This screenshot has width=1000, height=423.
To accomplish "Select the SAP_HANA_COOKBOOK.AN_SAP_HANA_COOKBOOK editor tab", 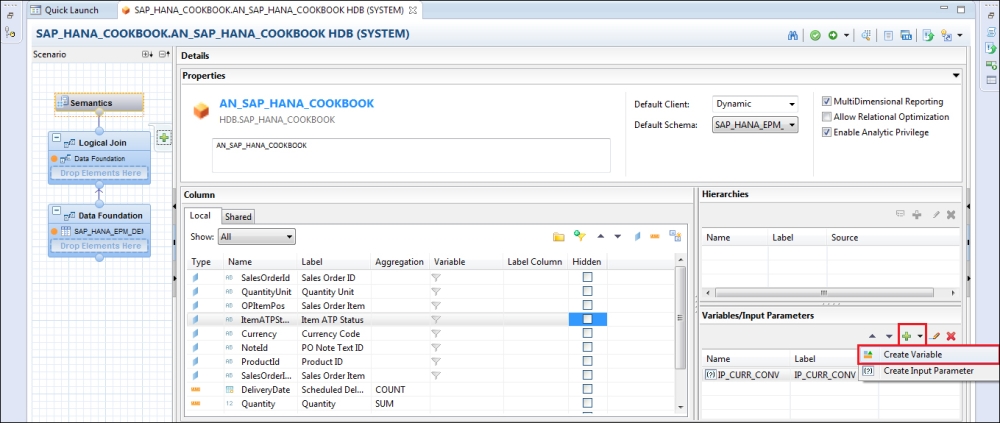I will 270,10.
